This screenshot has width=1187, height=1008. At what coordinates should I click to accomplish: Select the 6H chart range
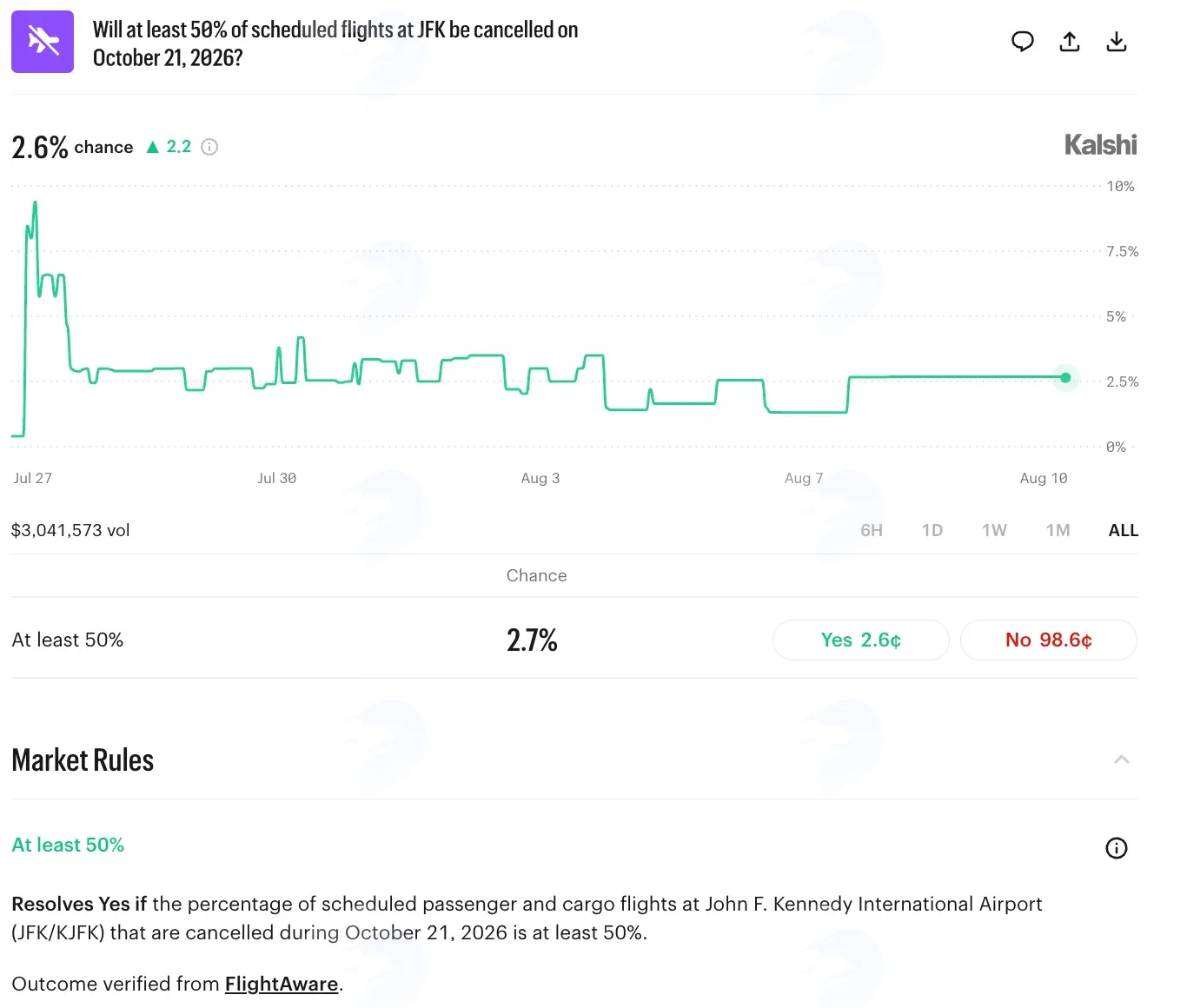click(872, 530)
